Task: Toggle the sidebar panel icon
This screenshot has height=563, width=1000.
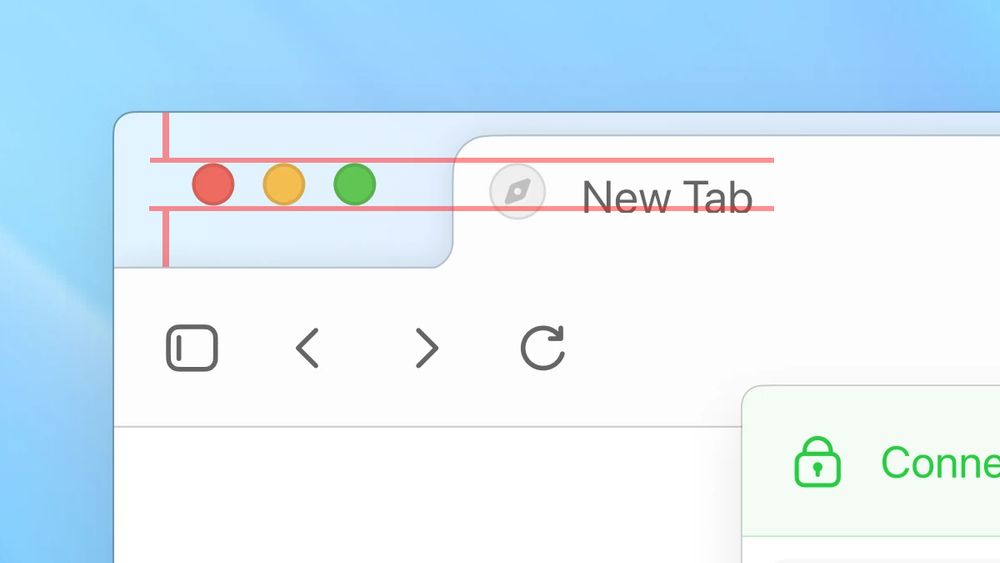Action: [x=192, y=348]
